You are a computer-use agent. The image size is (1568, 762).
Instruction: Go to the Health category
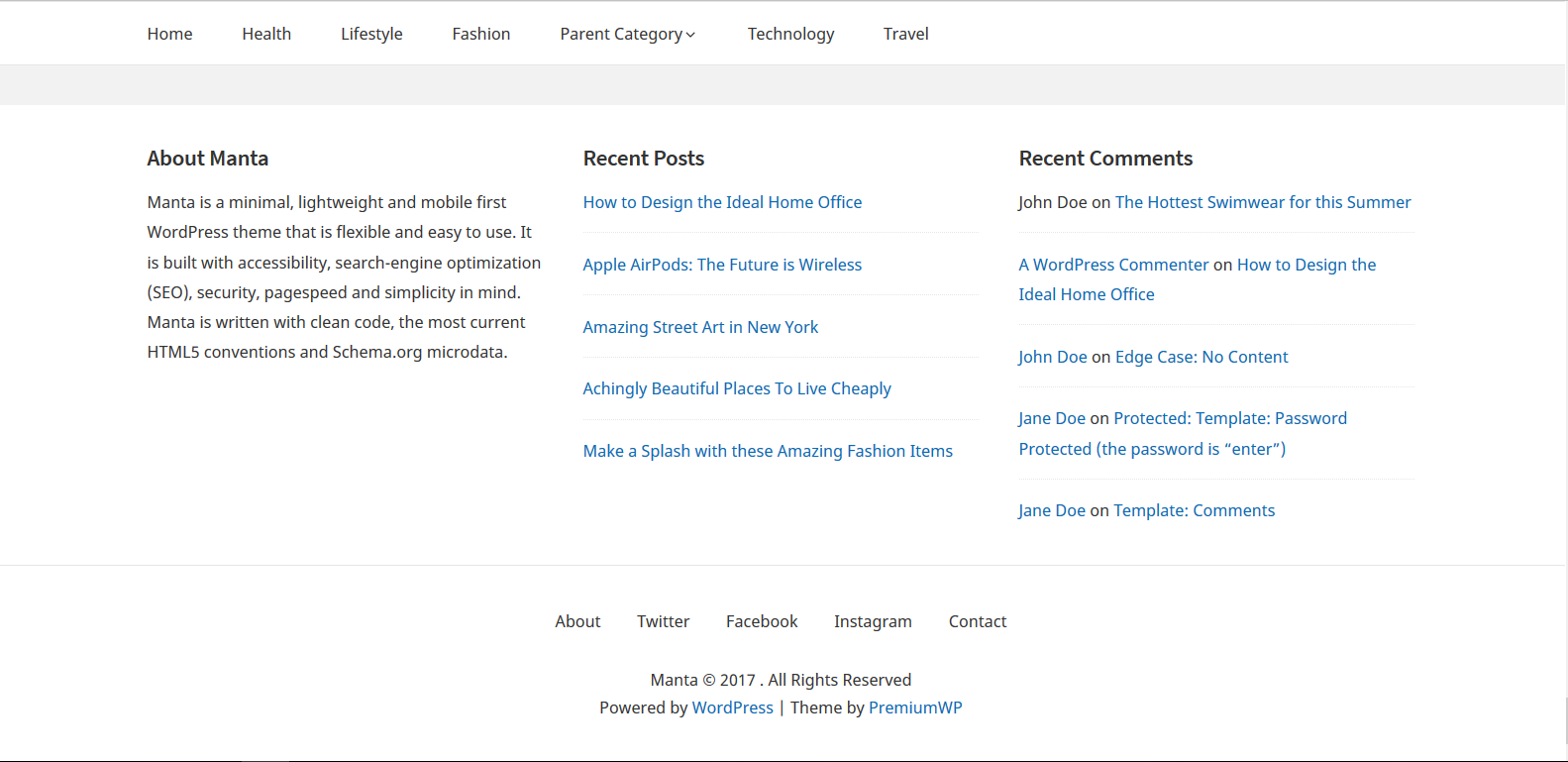click(266, 34)
